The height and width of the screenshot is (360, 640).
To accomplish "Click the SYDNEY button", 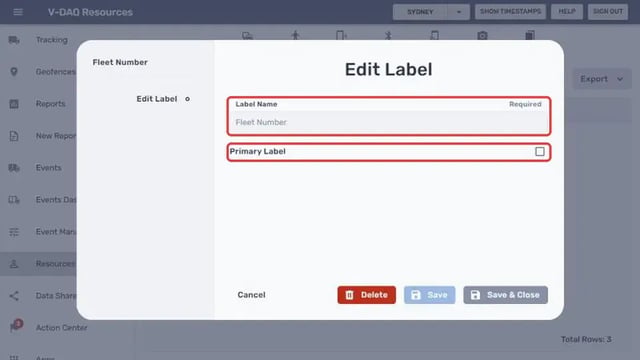I will (x=420, y=12).
